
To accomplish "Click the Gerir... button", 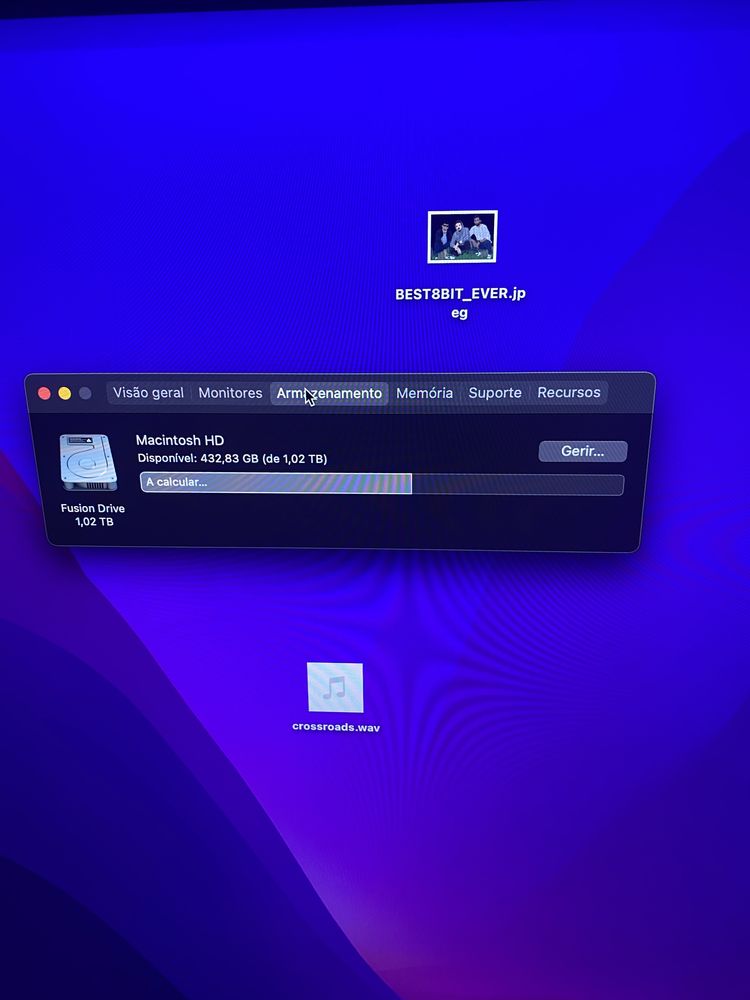I will click(583, 451).
